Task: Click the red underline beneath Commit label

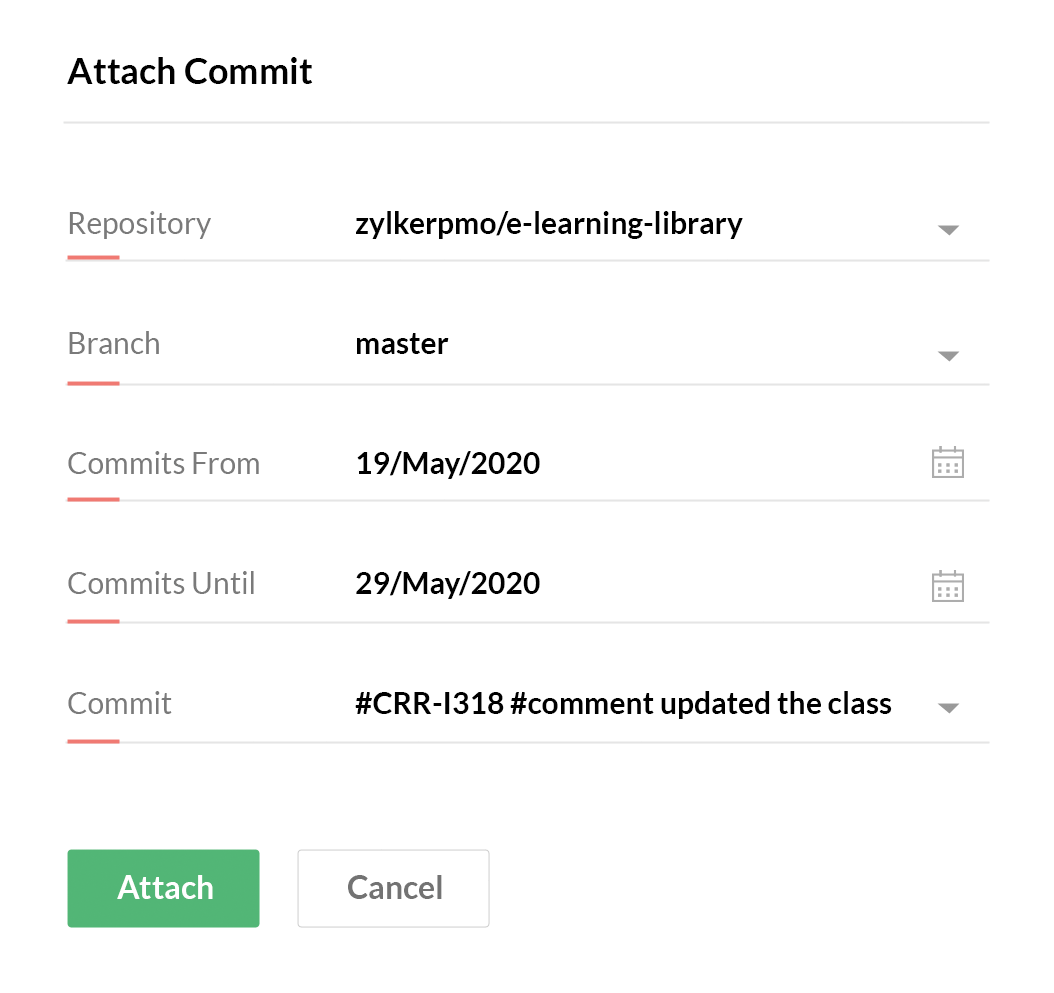Action: pos(93,741)
